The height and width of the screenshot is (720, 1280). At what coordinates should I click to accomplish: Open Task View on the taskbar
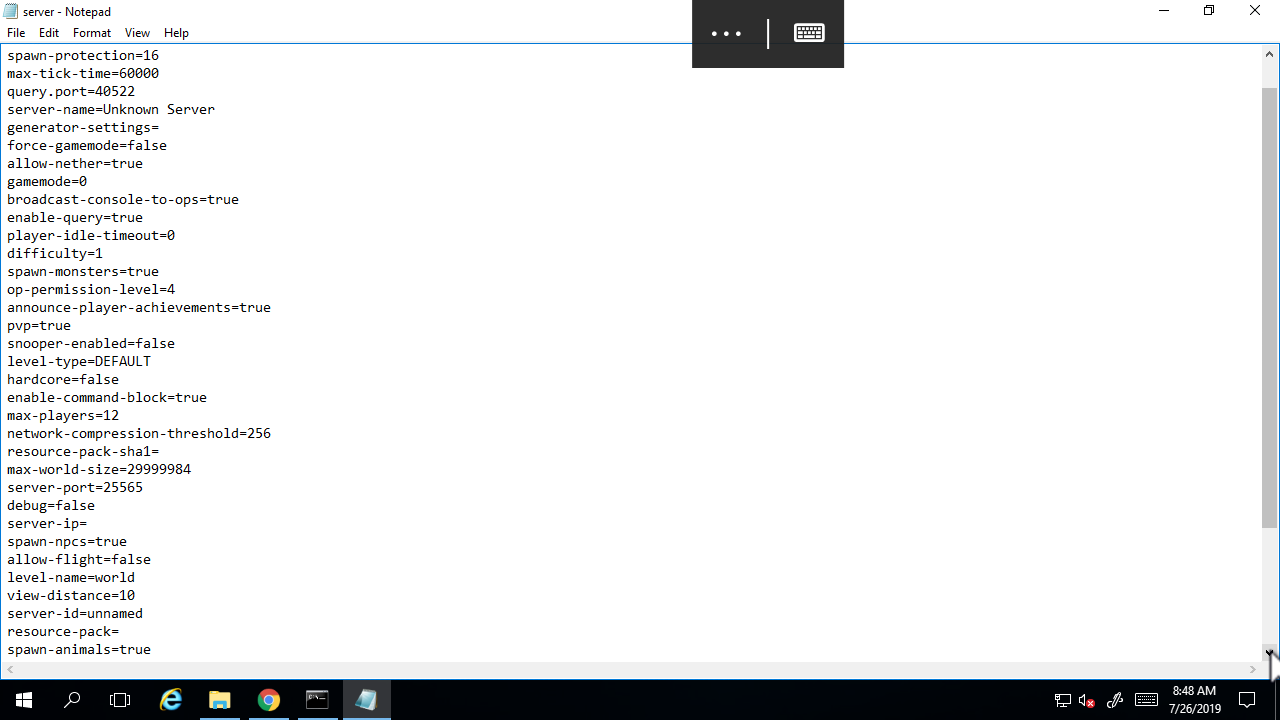click(x=120, y=700)
